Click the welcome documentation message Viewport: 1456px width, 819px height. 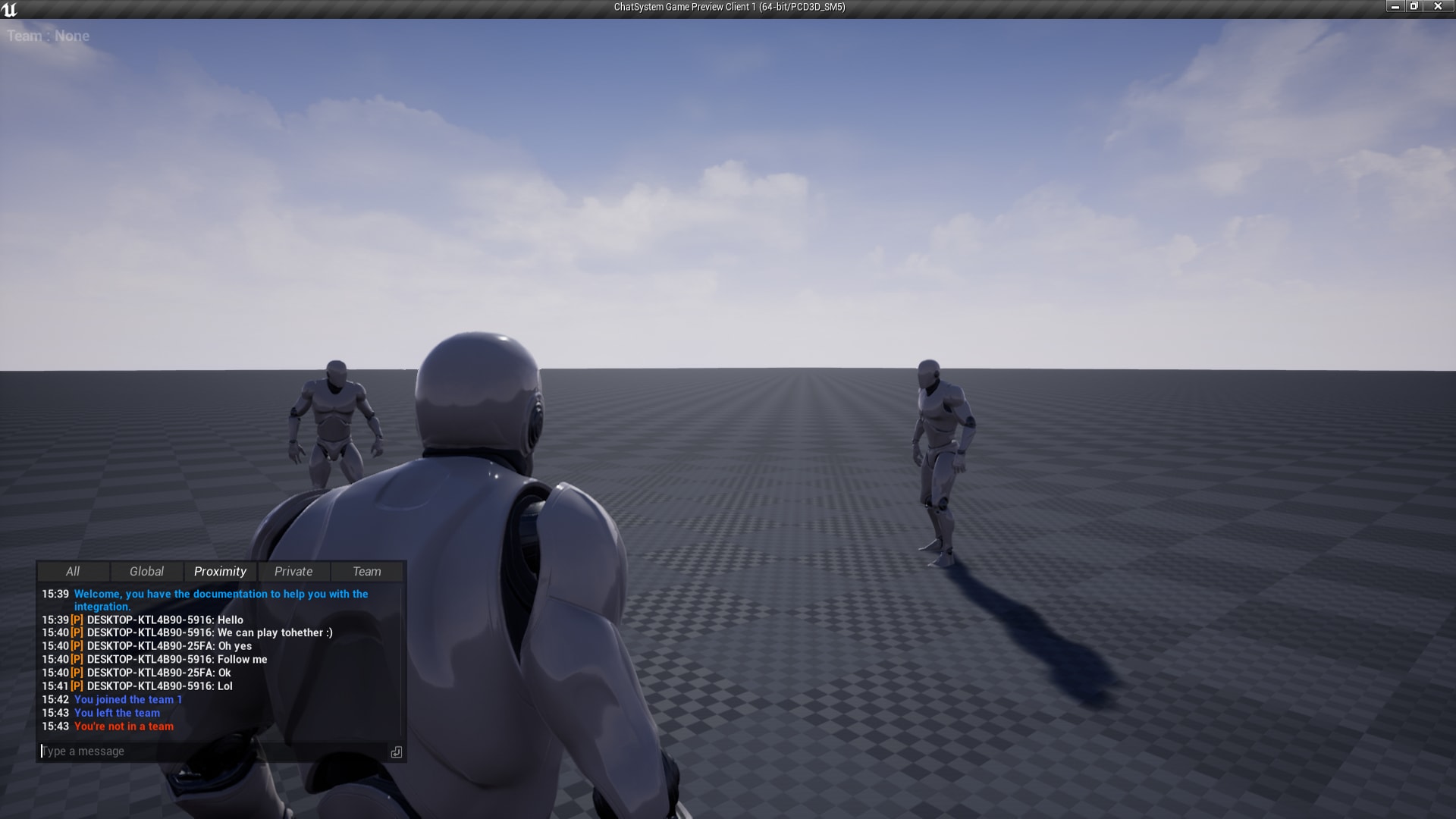click(221, 600)
